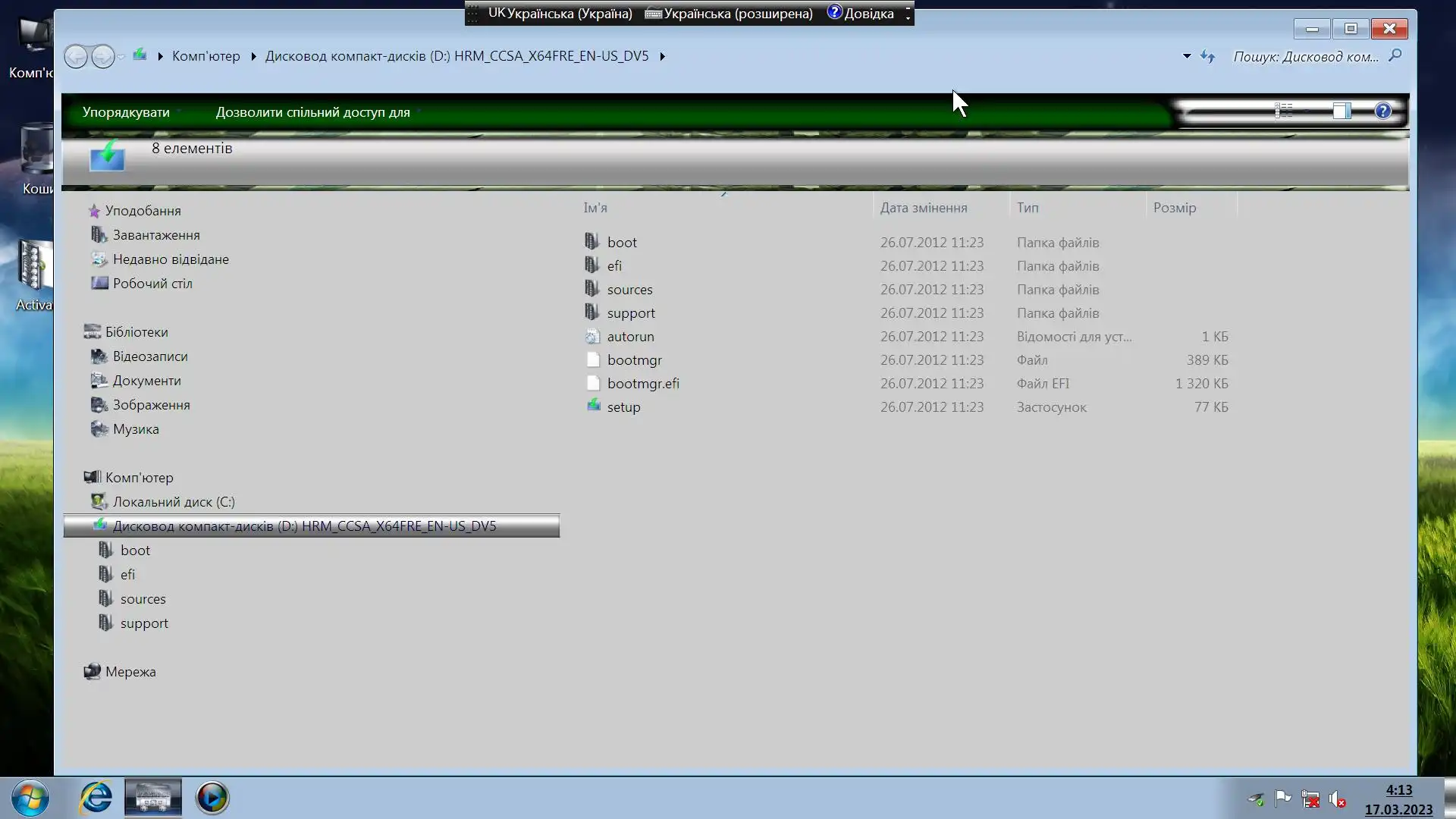1456x819 pixels.
Task: Expand breadcrumb arrow after HRM_CCSA drive name
Action: click(663, 57)
